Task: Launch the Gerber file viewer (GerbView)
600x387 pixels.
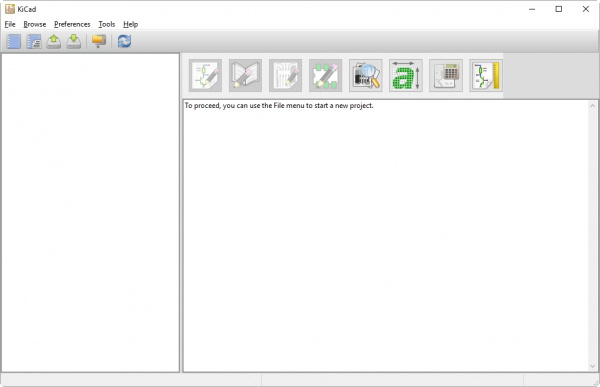Action: [366, 75]
